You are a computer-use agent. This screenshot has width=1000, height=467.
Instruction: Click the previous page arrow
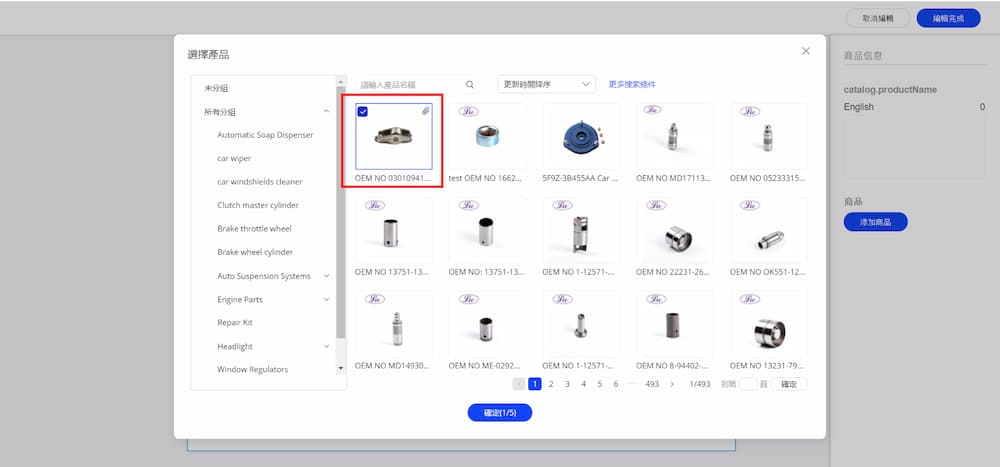(518, 384)
